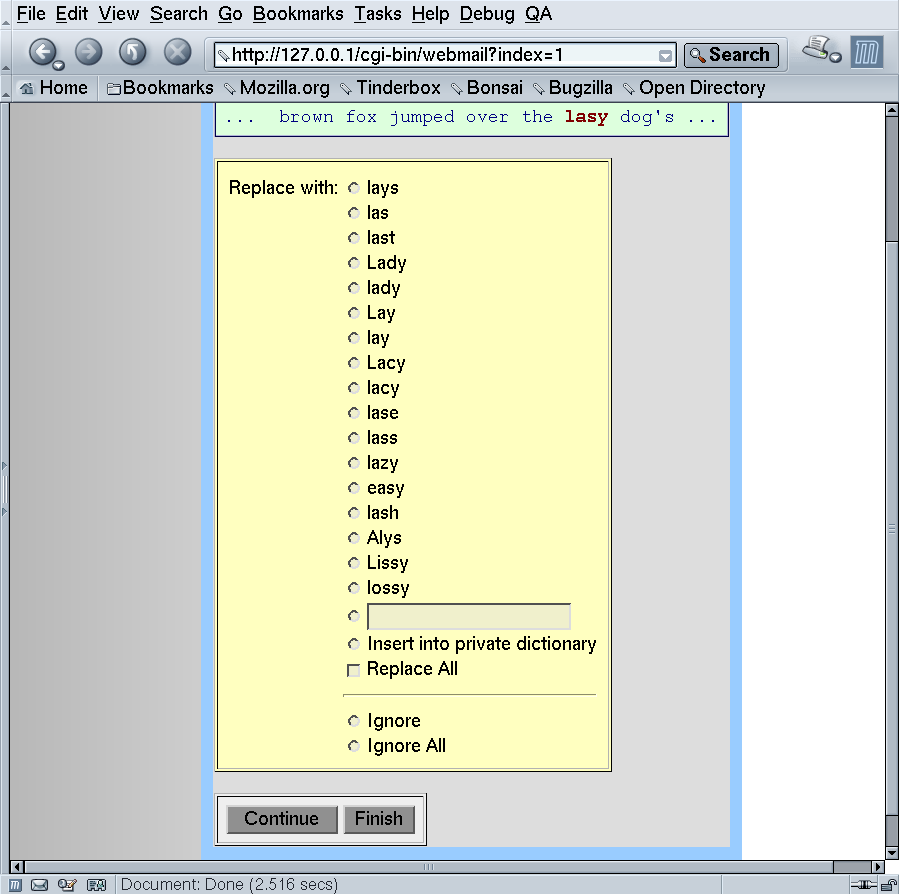899x894 pixels.
Task: Open the URL history dropdown arrow
Action: (665, 56)
